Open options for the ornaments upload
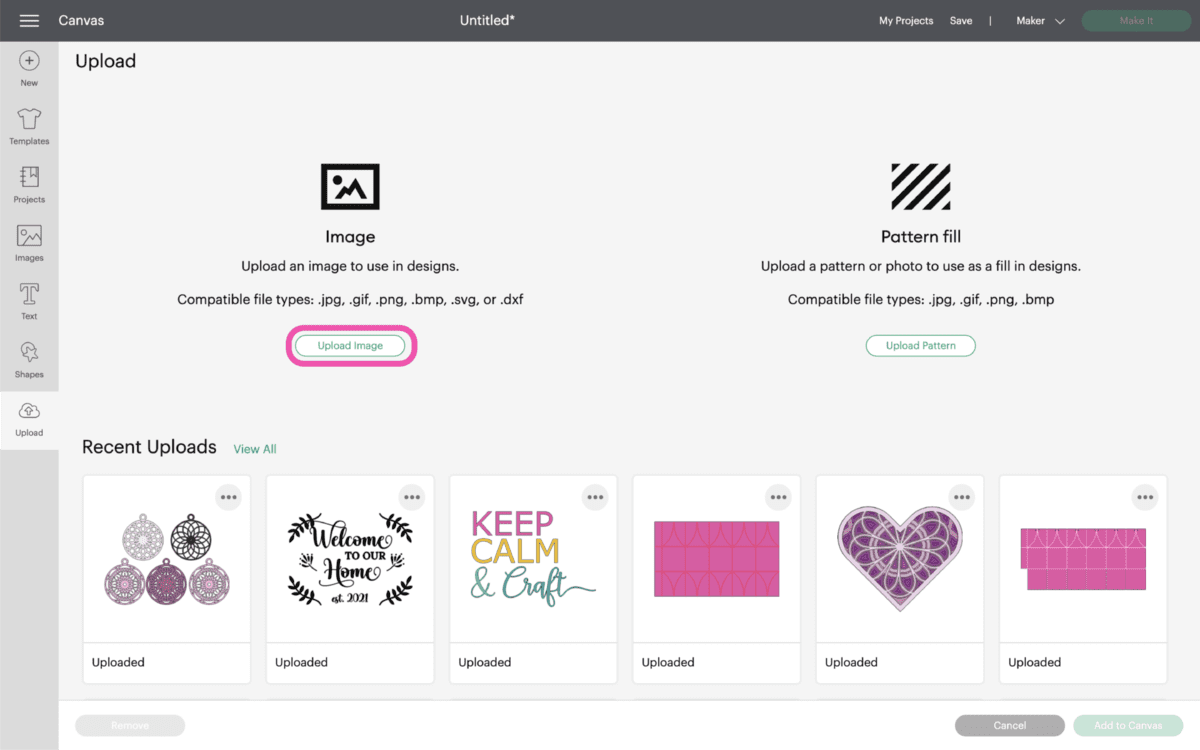Screen dimensions: 1200x750 point(229,497)
